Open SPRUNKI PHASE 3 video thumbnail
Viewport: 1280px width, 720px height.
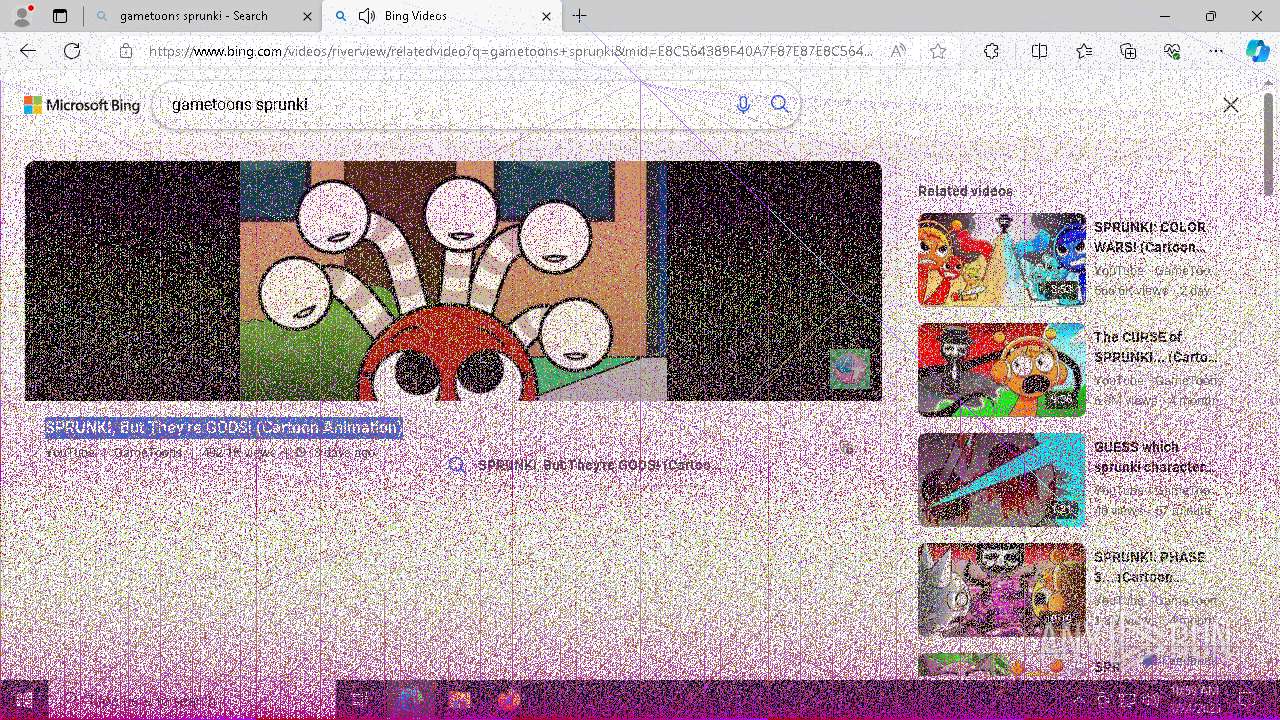[x=1001, y=589]
